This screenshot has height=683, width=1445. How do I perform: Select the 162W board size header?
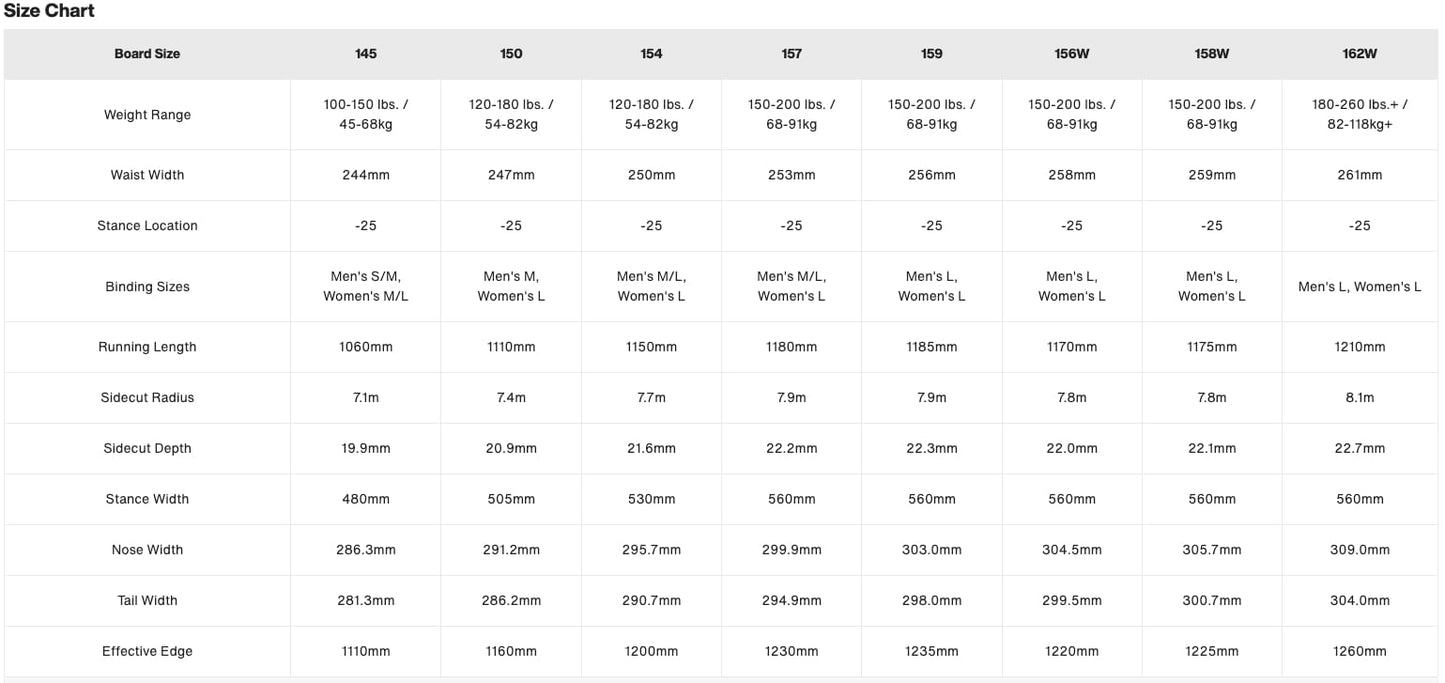pyautogui.click(x=1359, y=54)
